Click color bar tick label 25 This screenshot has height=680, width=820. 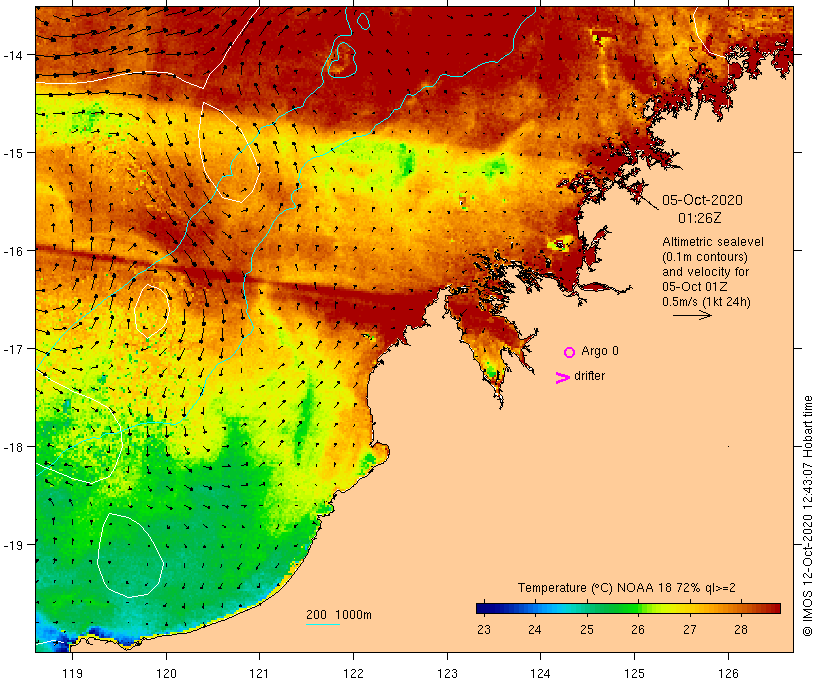(x=587, y=629)
